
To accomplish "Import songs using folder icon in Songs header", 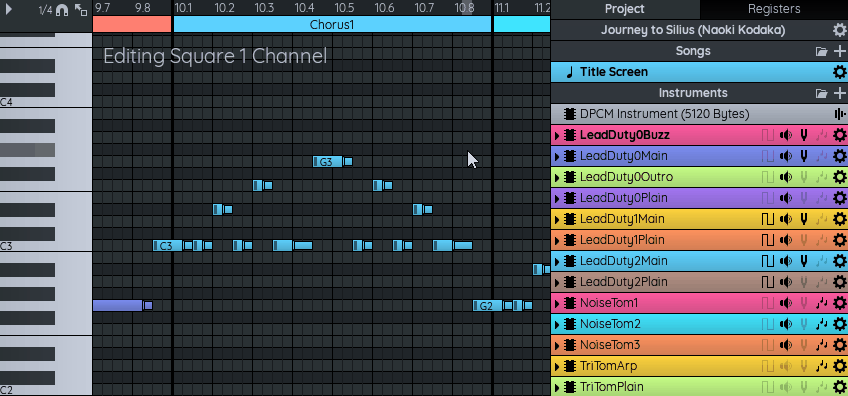I will 822,51.
